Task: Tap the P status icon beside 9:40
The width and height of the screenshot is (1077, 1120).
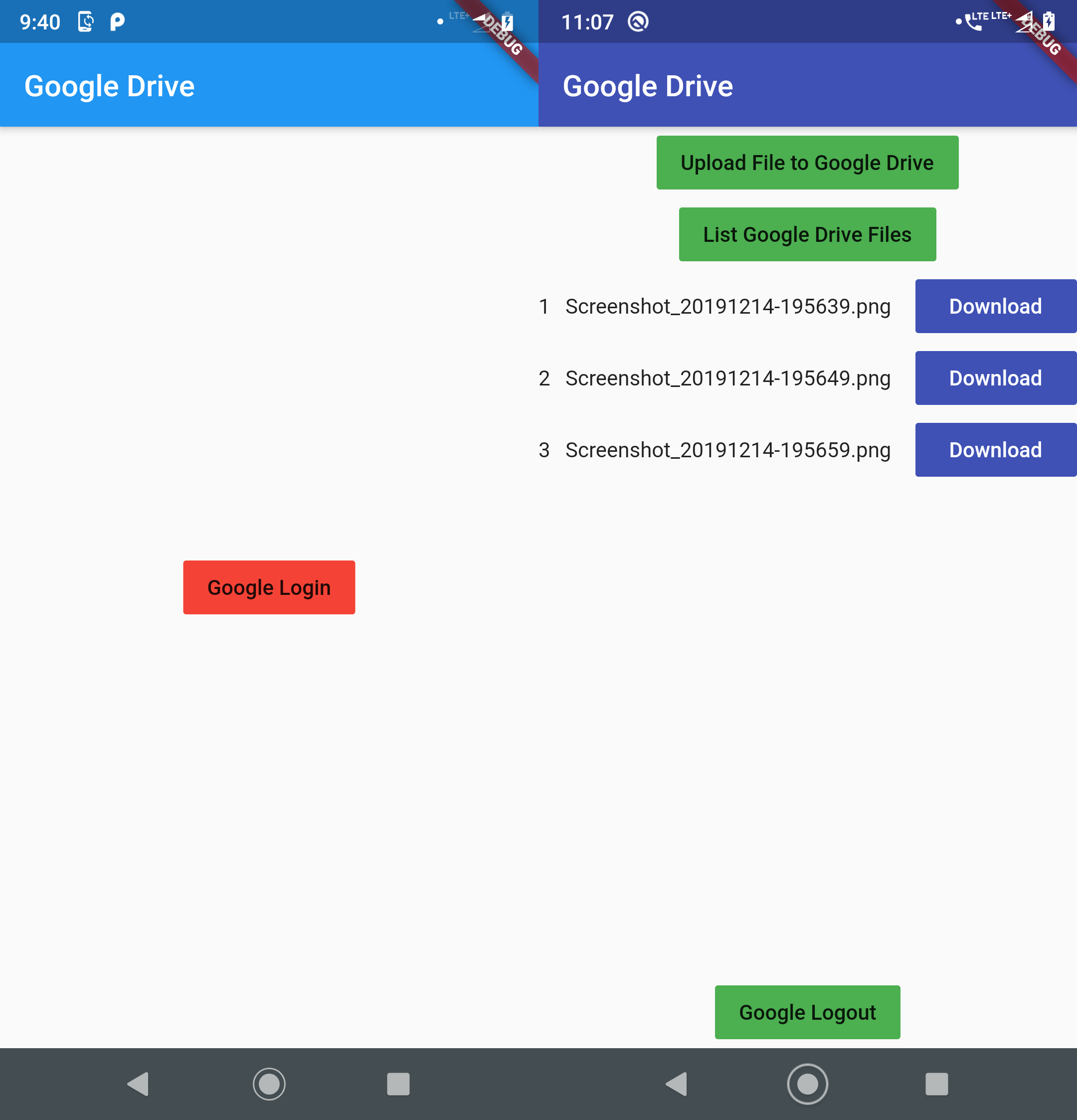Action: coord(117,22)
